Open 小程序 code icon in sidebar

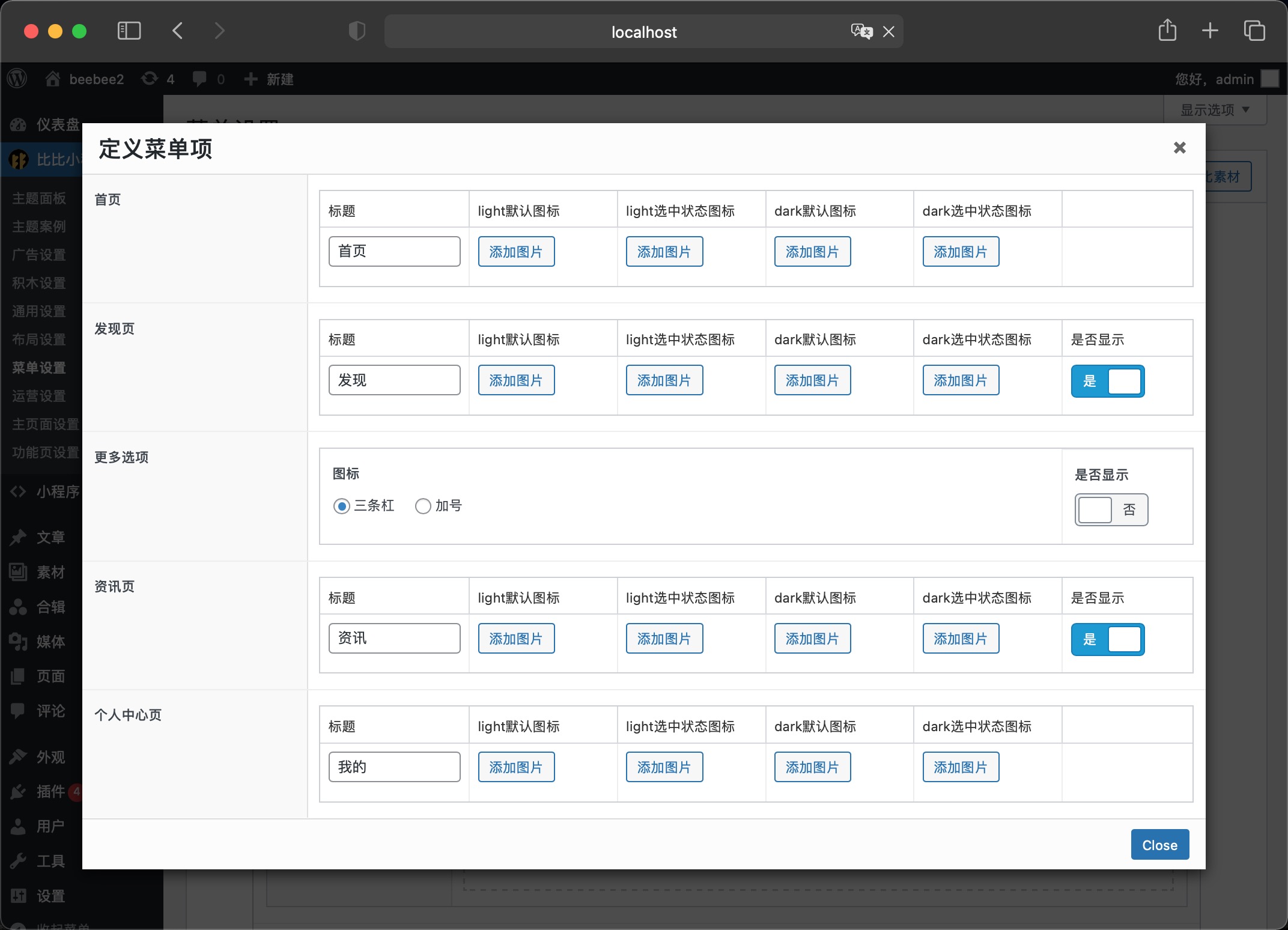tap(18, 491)
